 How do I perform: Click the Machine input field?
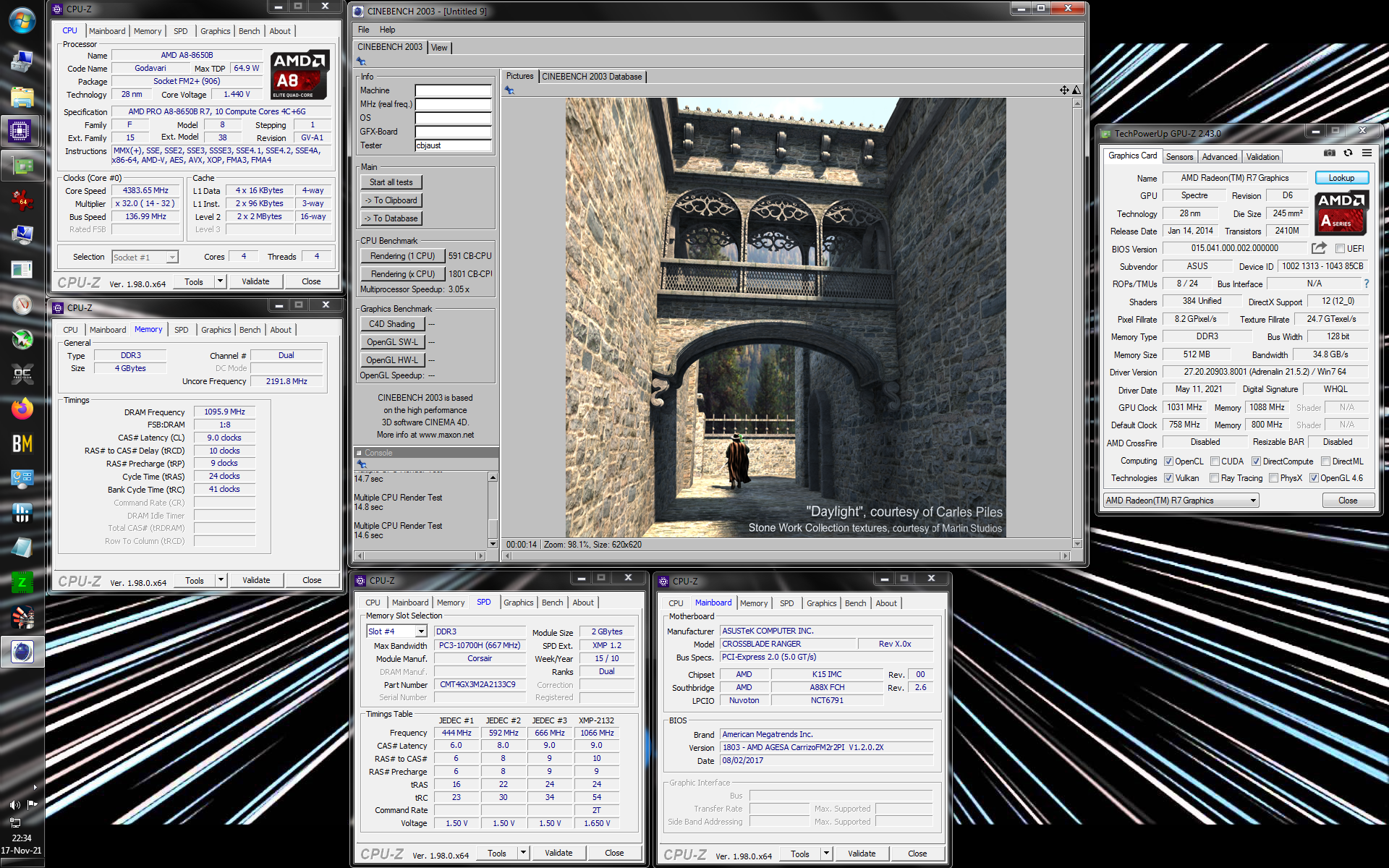[453, 90]
